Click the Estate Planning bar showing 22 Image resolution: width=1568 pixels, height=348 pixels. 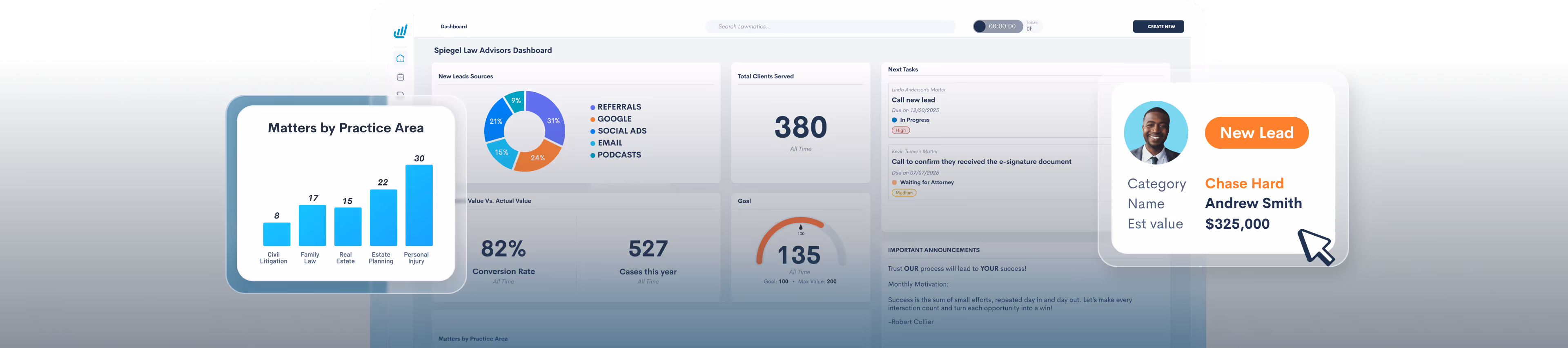[x=383, y=218]
